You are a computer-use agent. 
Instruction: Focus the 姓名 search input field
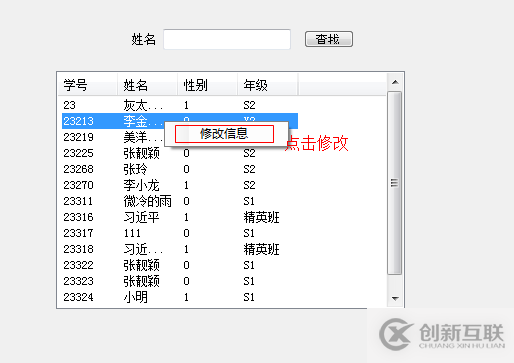tap(227, 39)
